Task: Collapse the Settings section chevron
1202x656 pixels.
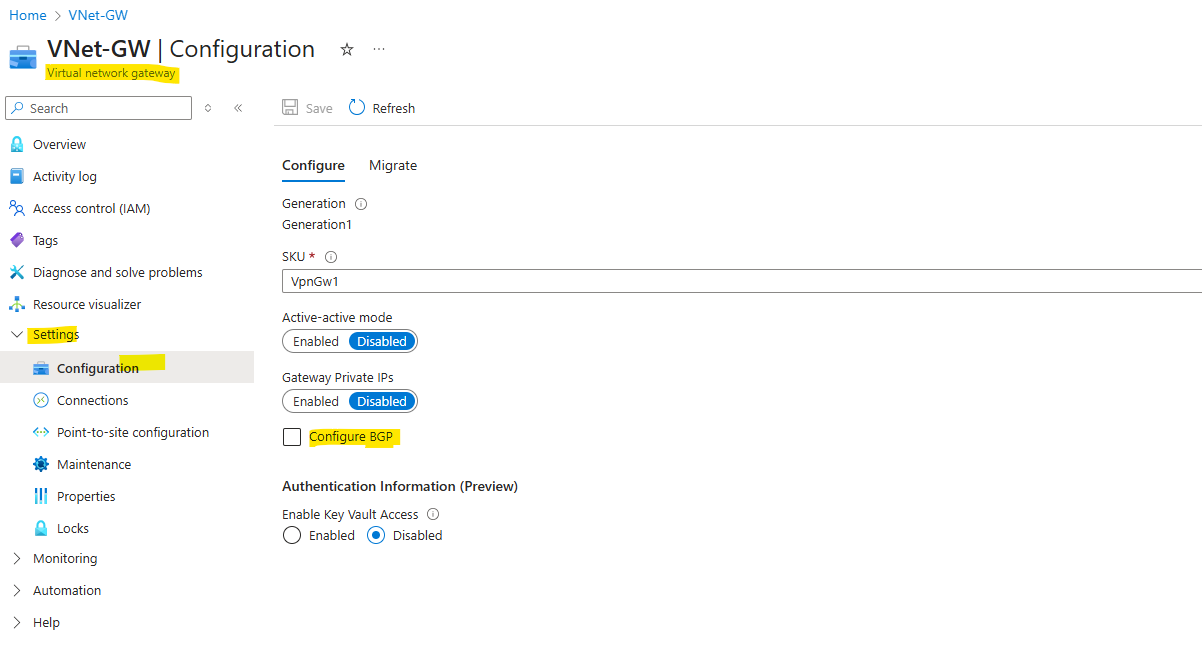Action: 16,335
